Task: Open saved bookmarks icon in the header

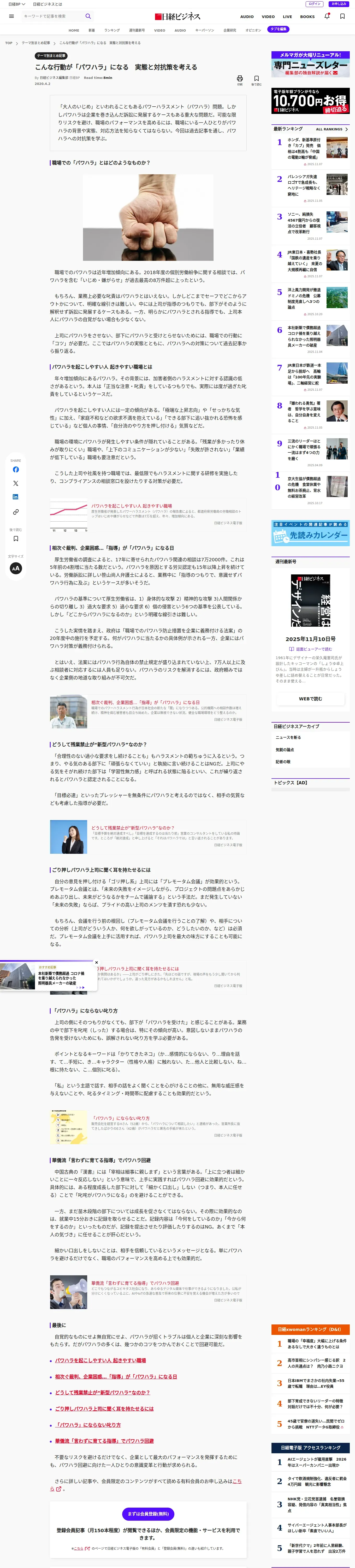Action: pos(343,16)
